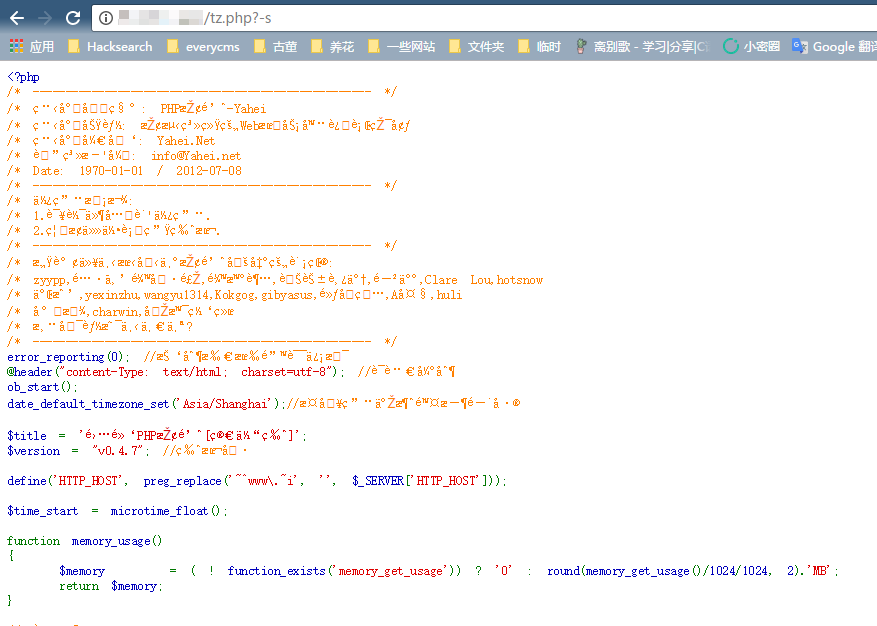View site info icon in address bar
The width and height of the screenshot is (877, 626).
(105, 17)
